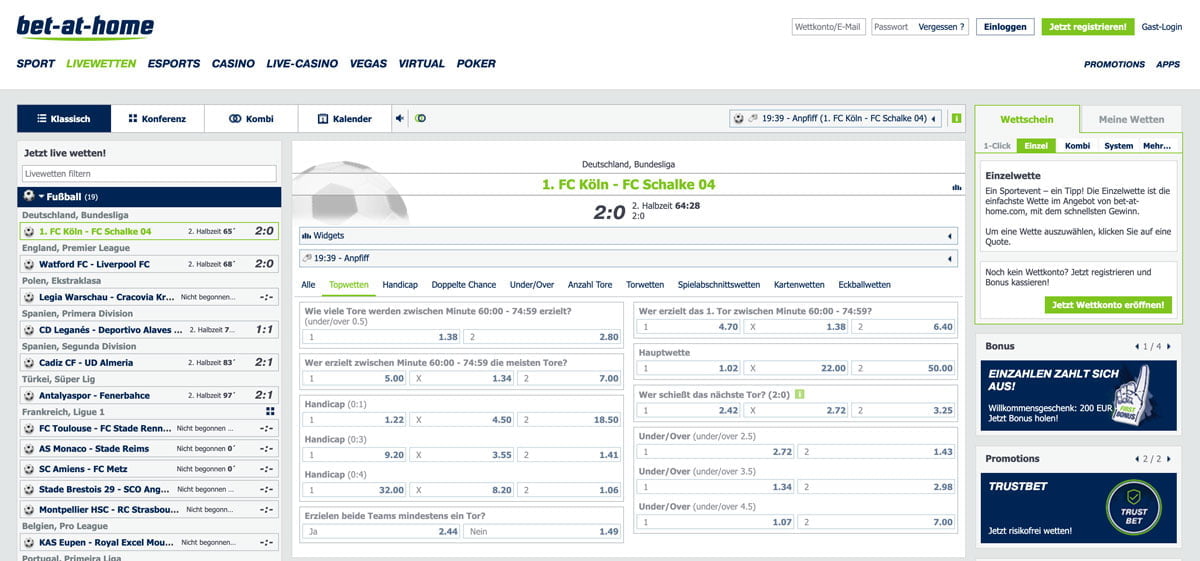
Task: Switch to Klassisch view
Action: click(64, 119)
